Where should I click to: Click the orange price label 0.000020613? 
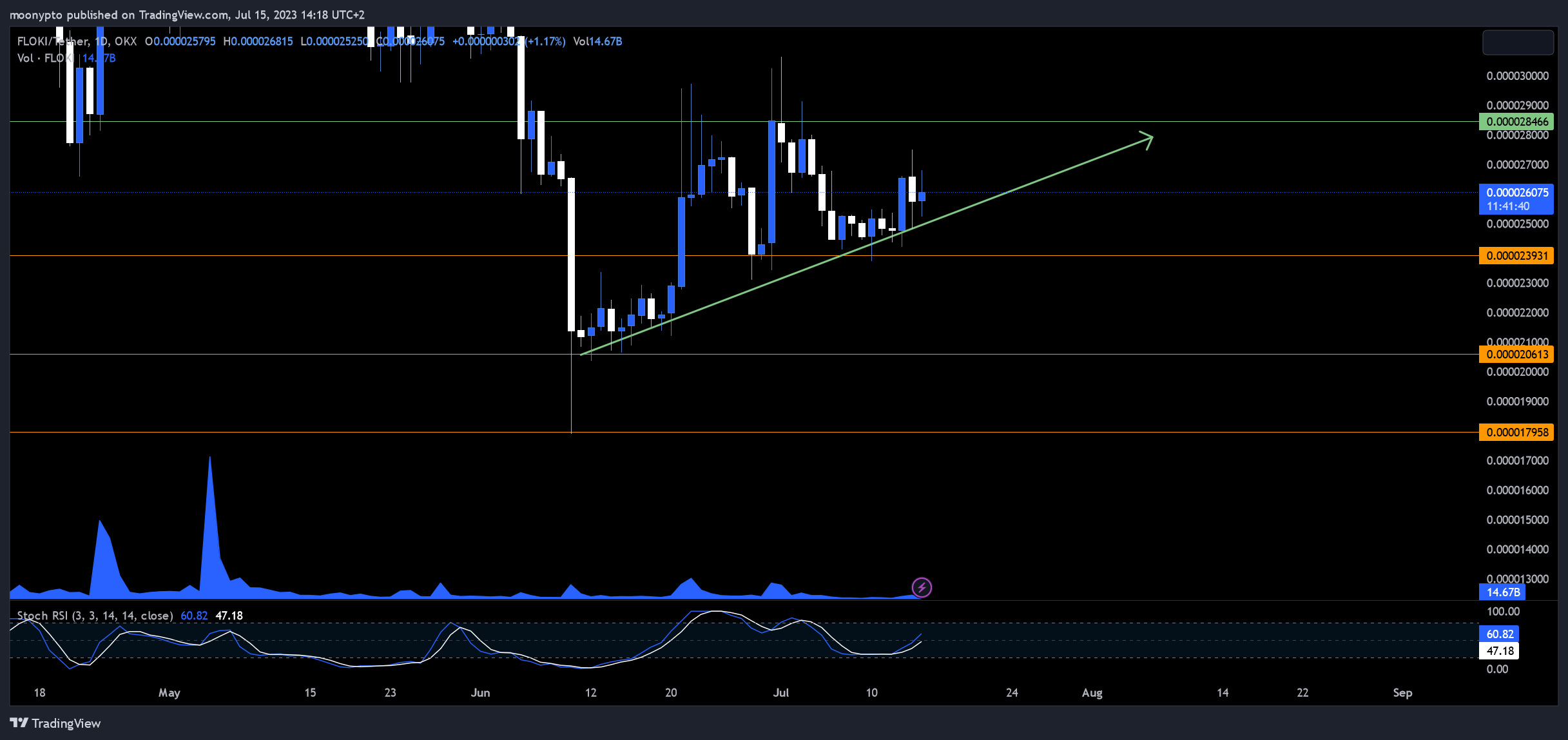[1516, 354]
